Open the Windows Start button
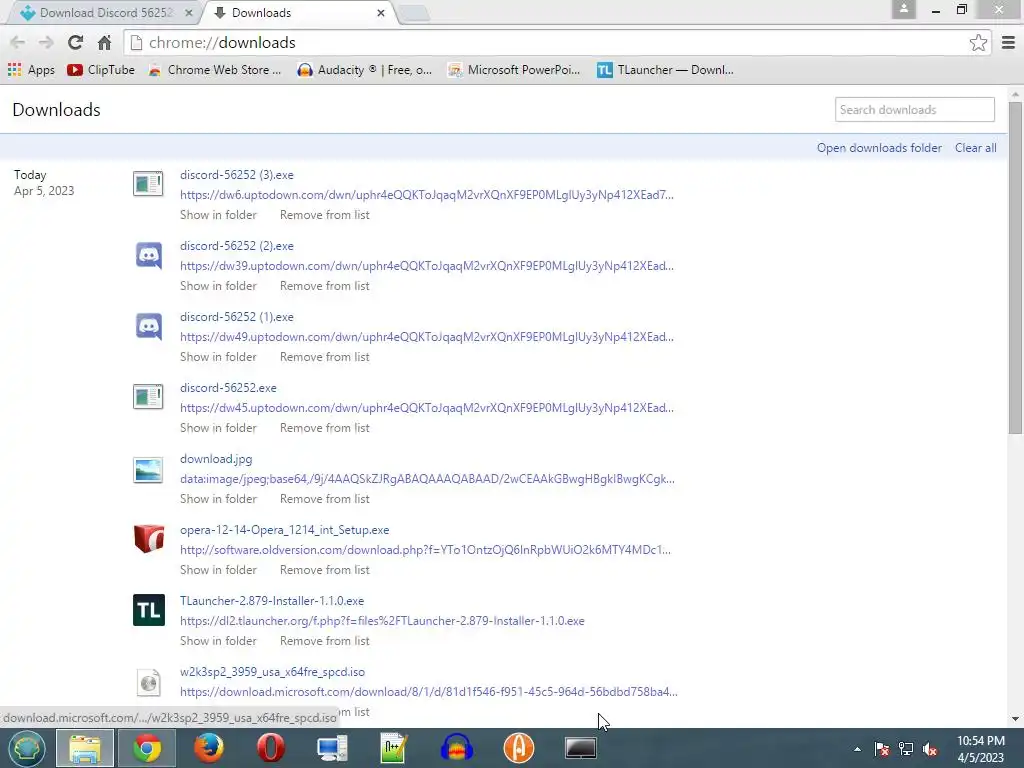1024x768 pixels. point(26,748)
